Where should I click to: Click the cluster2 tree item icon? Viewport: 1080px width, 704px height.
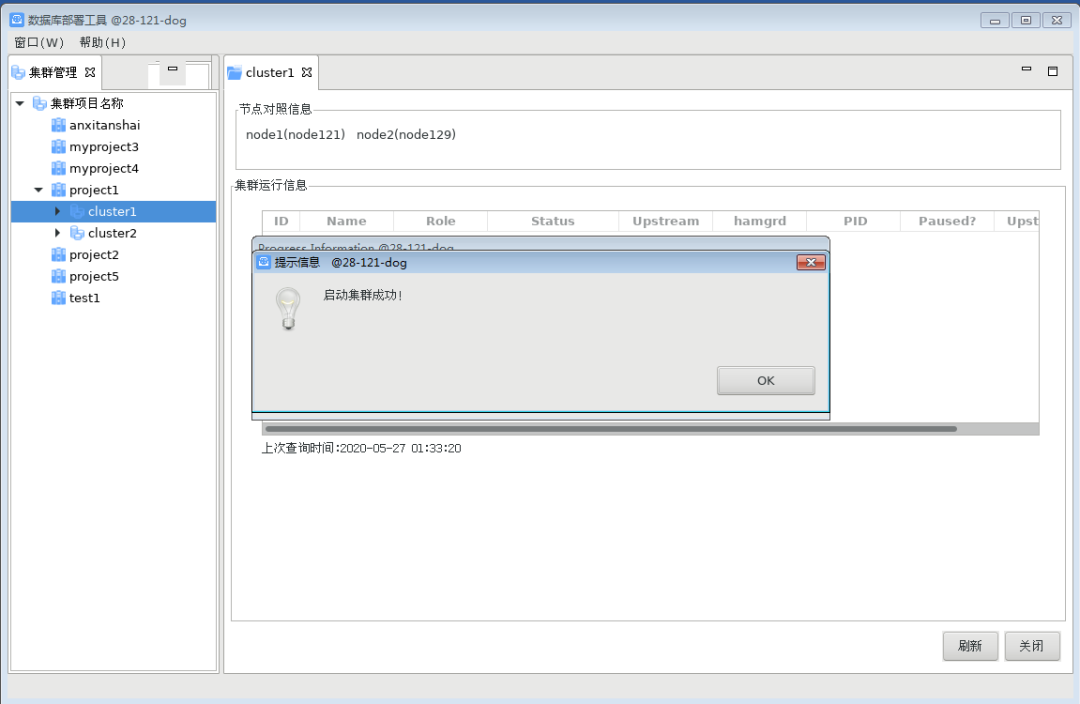(x=77, y=233)
